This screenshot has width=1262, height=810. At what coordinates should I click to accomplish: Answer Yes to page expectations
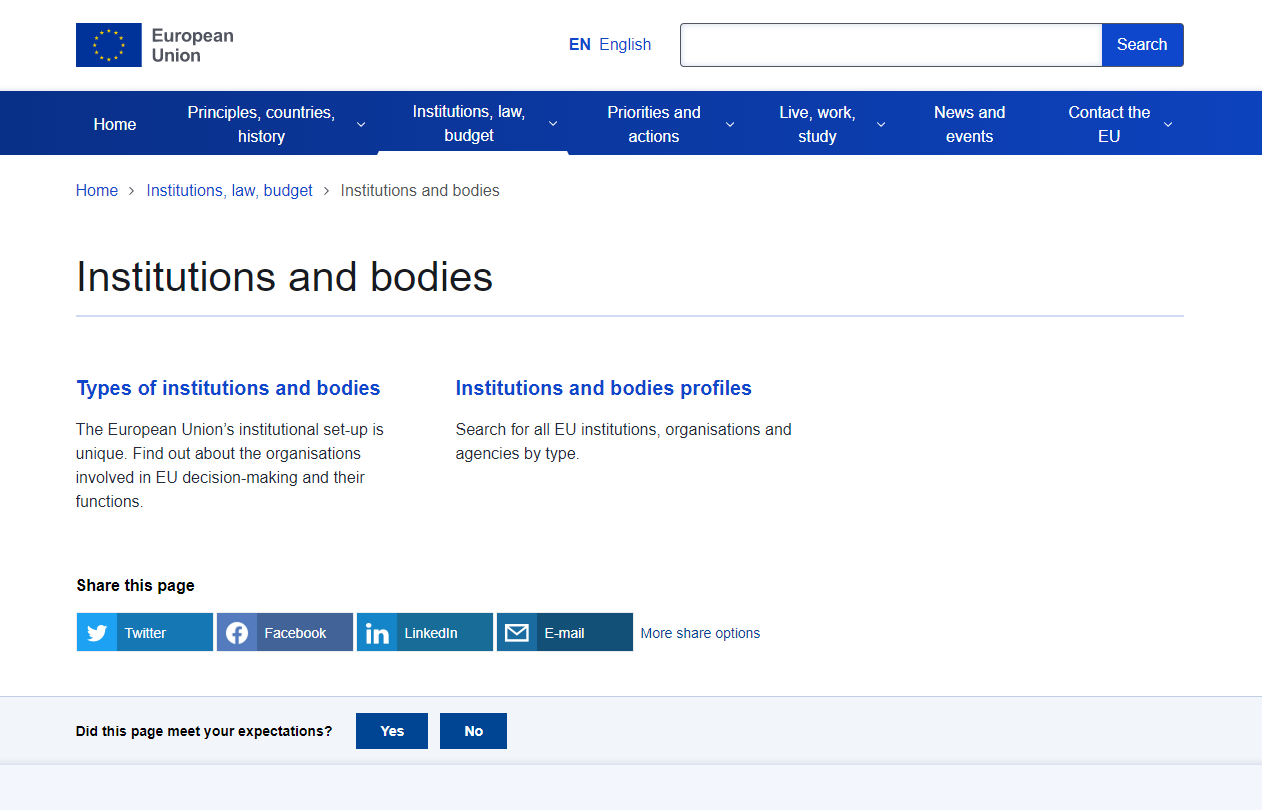392,731
